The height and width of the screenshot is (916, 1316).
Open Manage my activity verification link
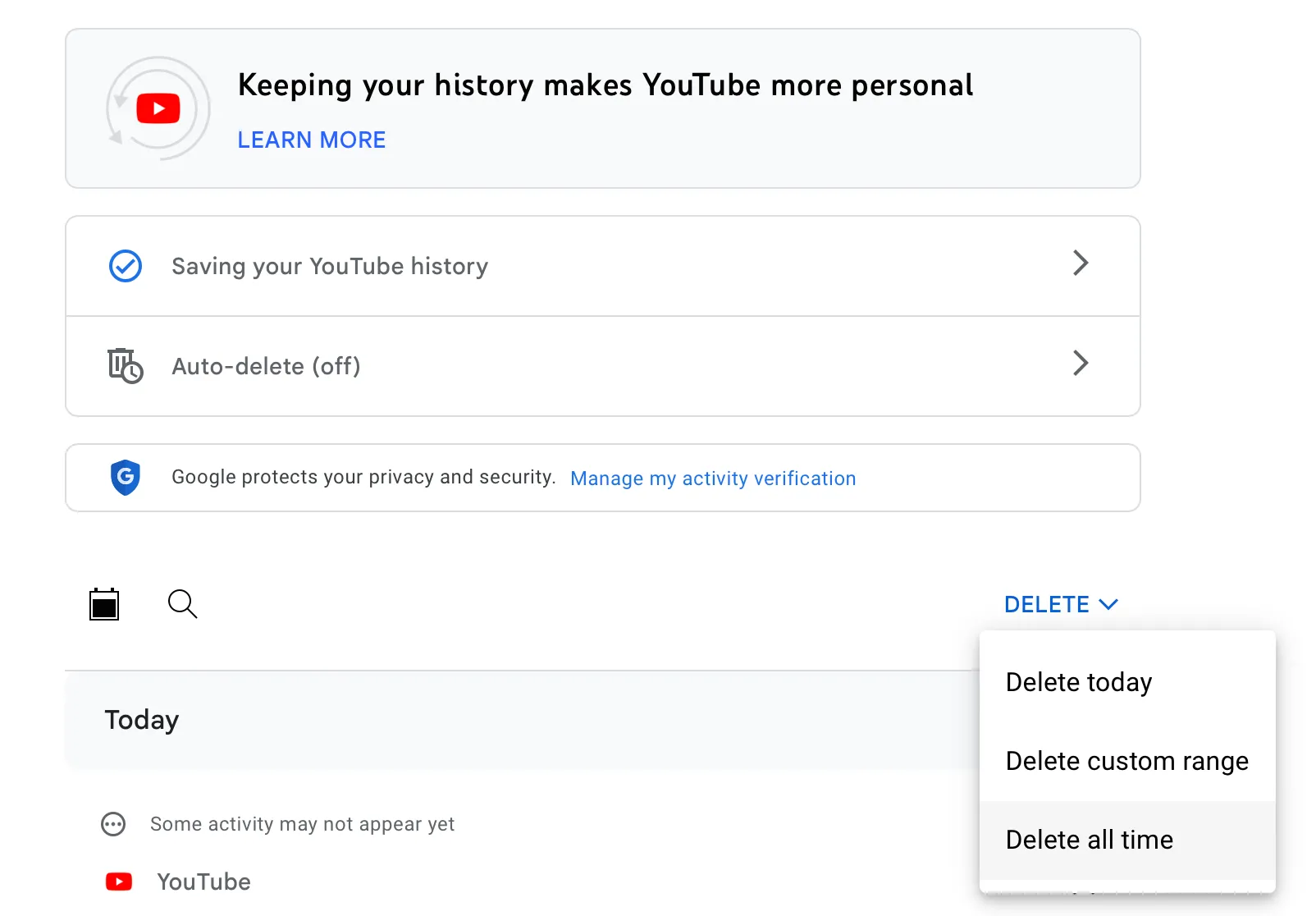click(713, 479)
